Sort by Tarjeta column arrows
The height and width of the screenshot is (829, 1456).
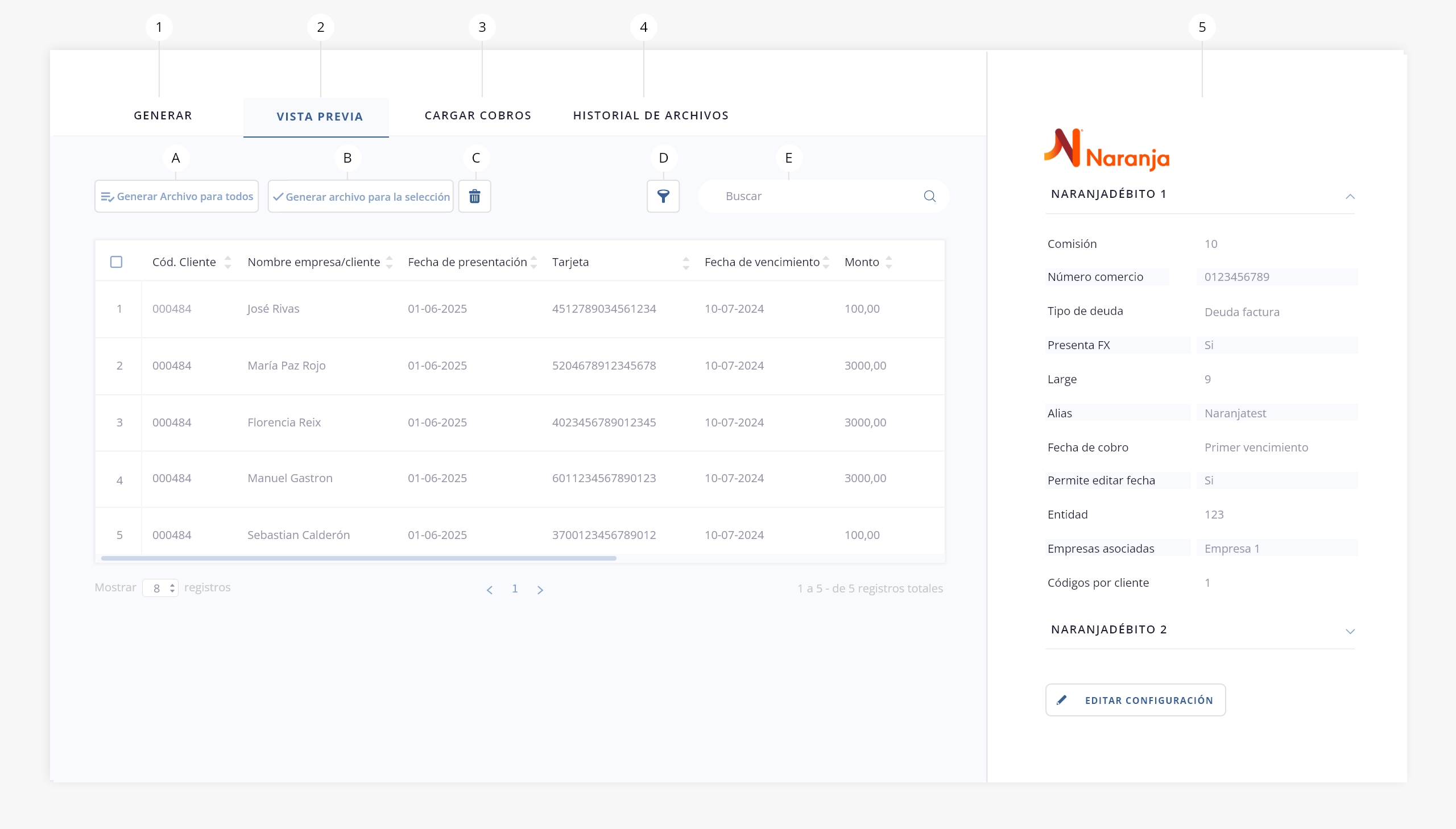(x=685, y=263)
